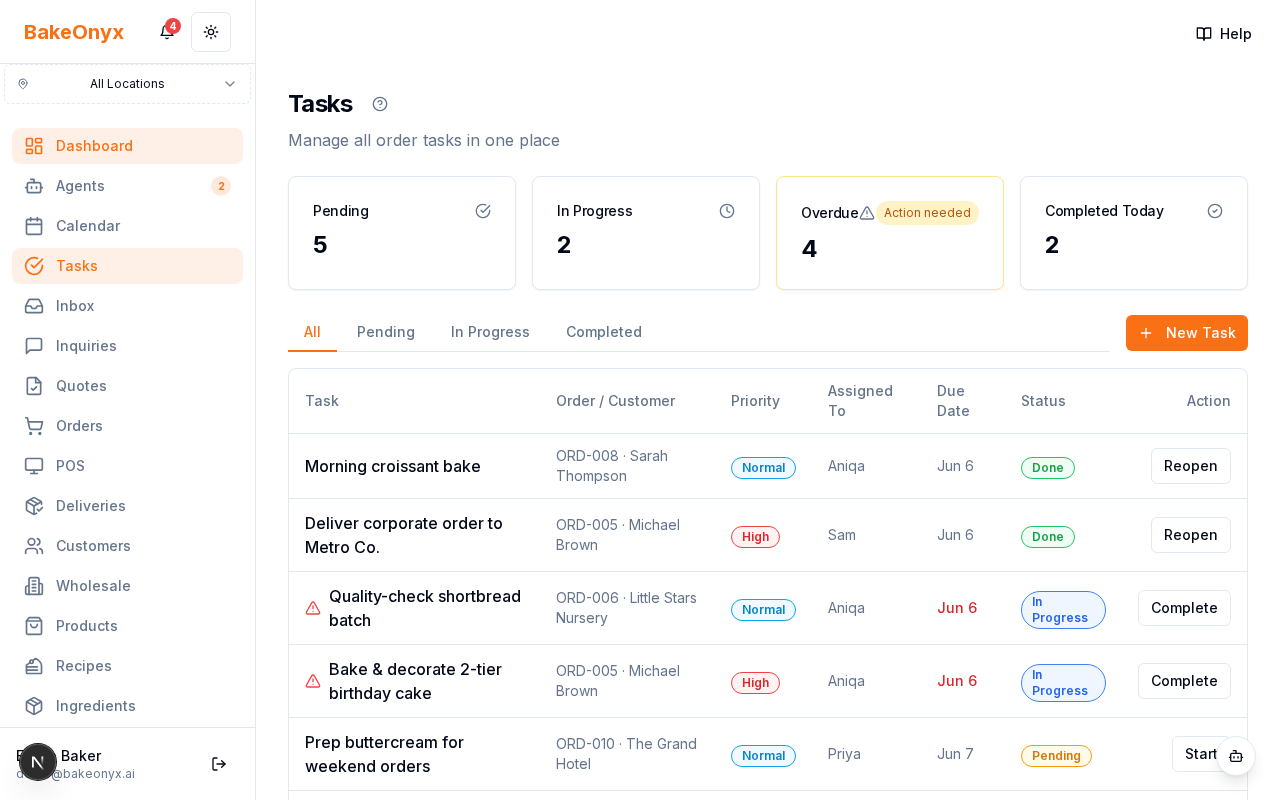Click the Overdue summary card
Viewport: 1280px width, 800px height.
[x=890, y=233]
